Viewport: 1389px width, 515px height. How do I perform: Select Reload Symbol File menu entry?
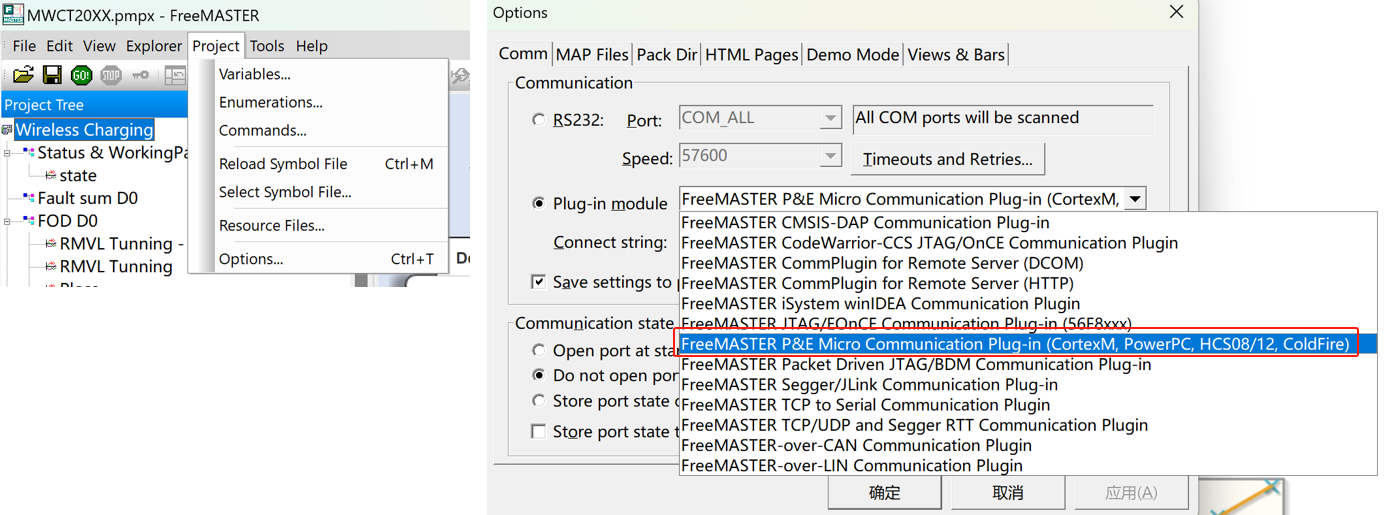point(283,164)
